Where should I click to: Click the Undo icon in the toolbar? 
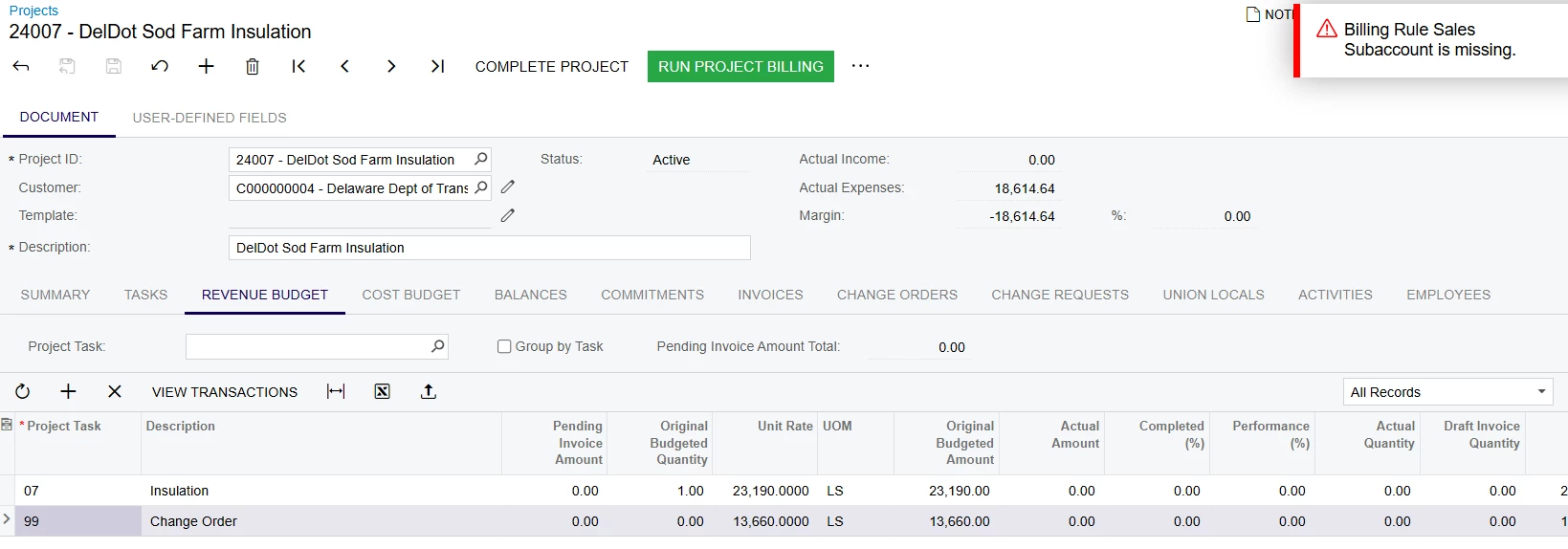[x=160, y=66]
